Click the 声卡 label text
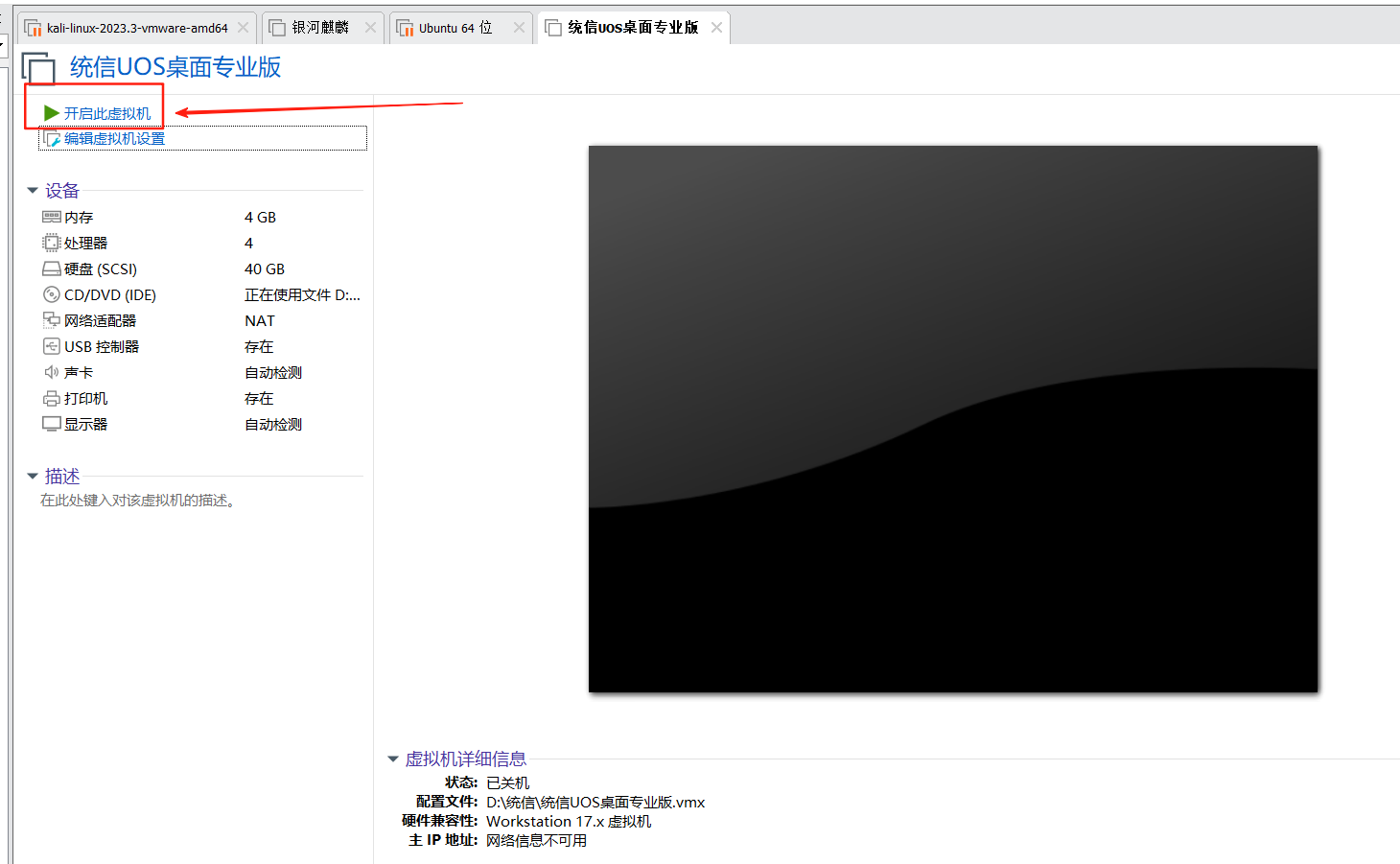Viewport: 1400px width, 864px height. click(x=79, y=373)
